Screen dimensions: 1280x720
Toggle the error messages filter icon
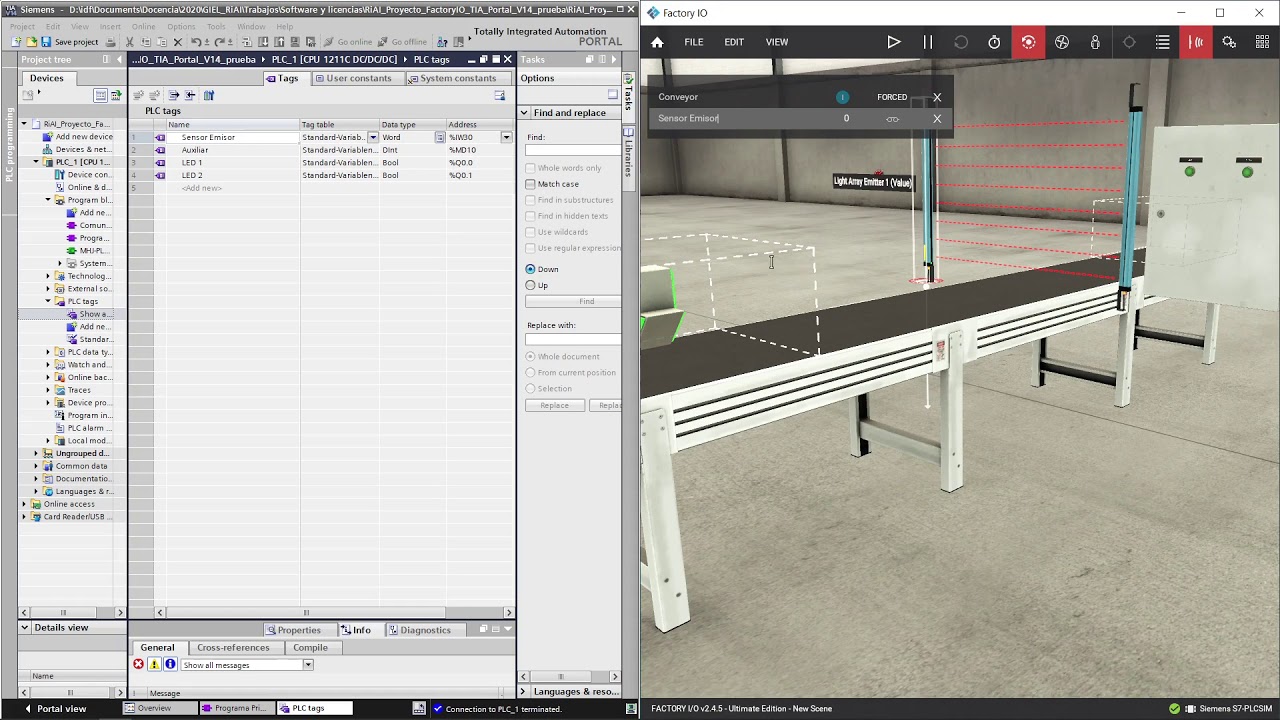pos(139,665)
